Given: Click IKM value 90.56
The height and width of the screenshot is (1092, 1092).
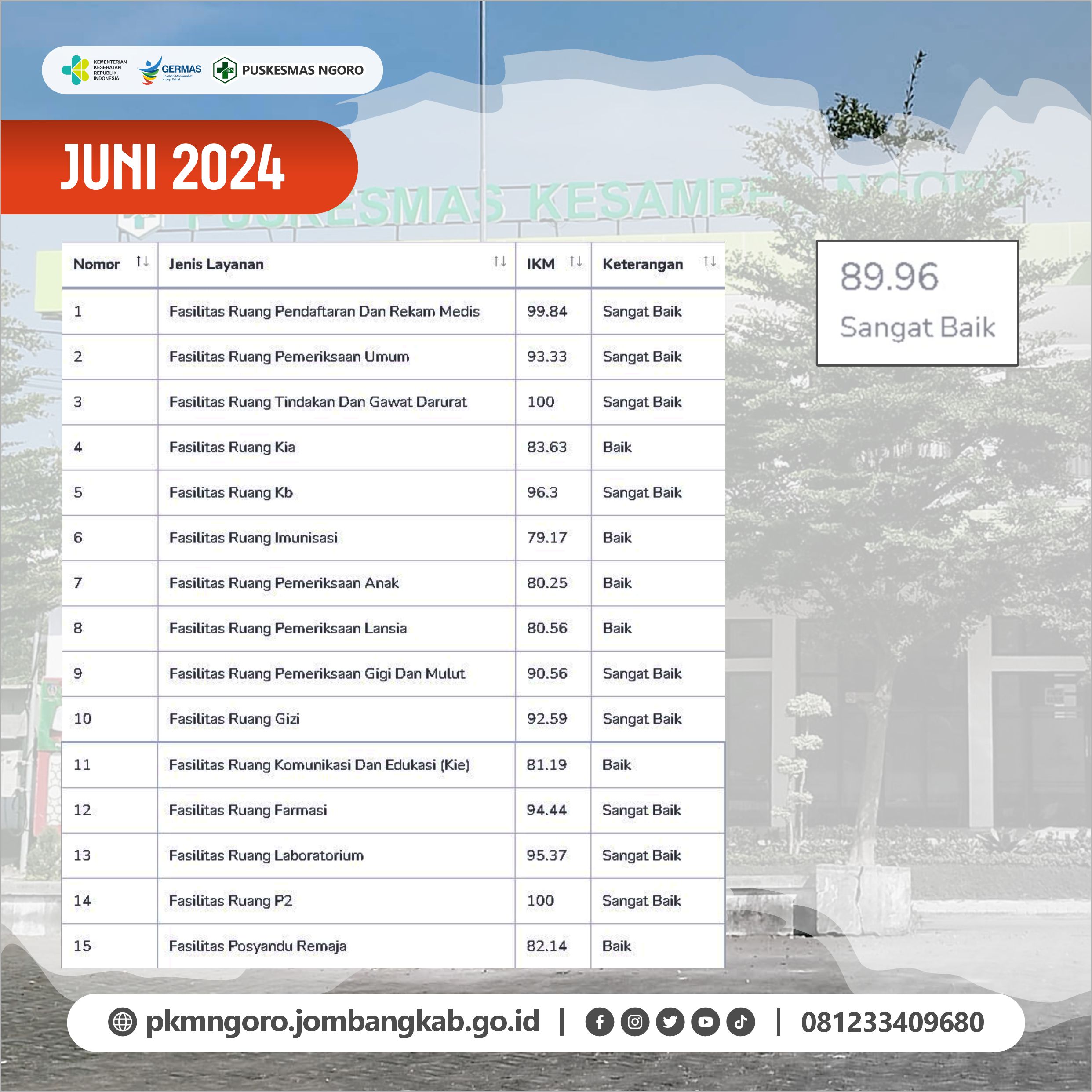Looking at the screenshot, I should point(547,673).
